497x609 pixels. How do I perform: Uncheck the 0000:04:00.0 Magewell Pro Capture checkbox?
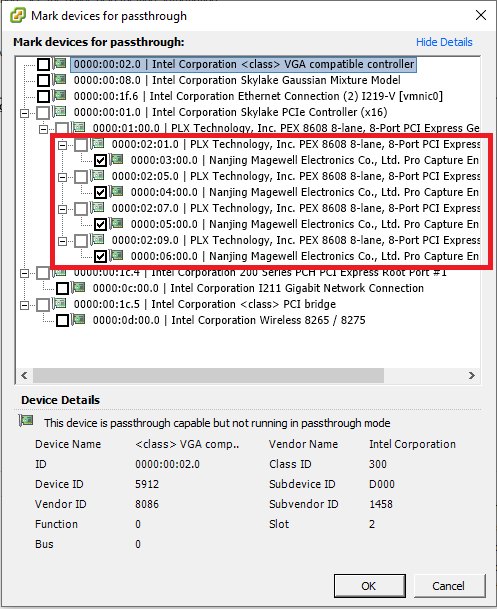point(100,193)
